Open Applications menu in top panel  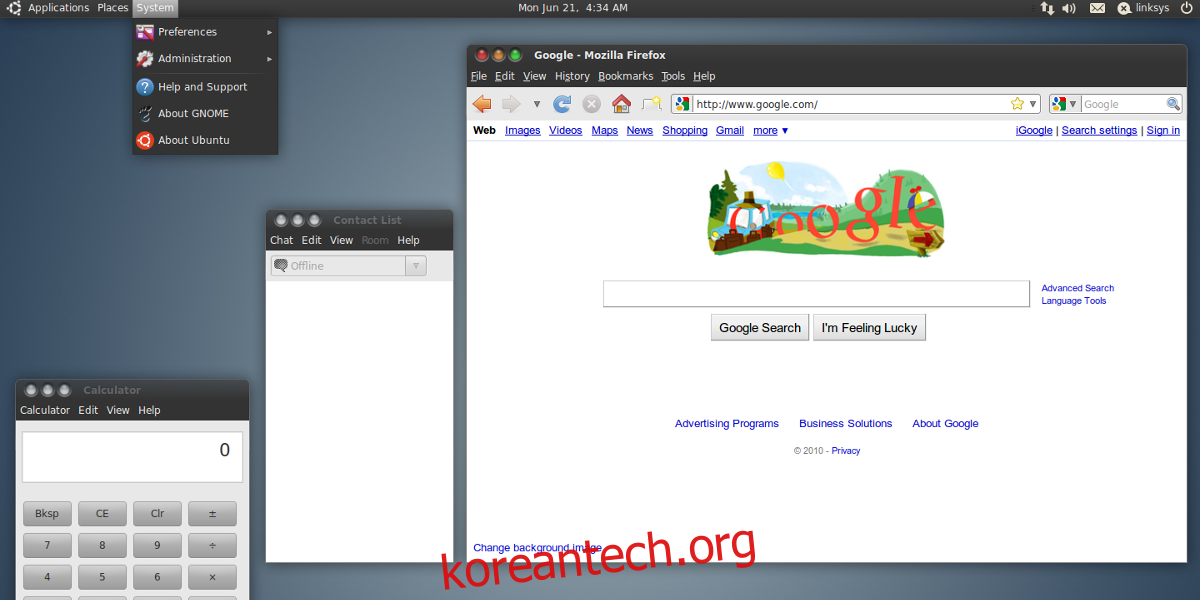[58, 8]
